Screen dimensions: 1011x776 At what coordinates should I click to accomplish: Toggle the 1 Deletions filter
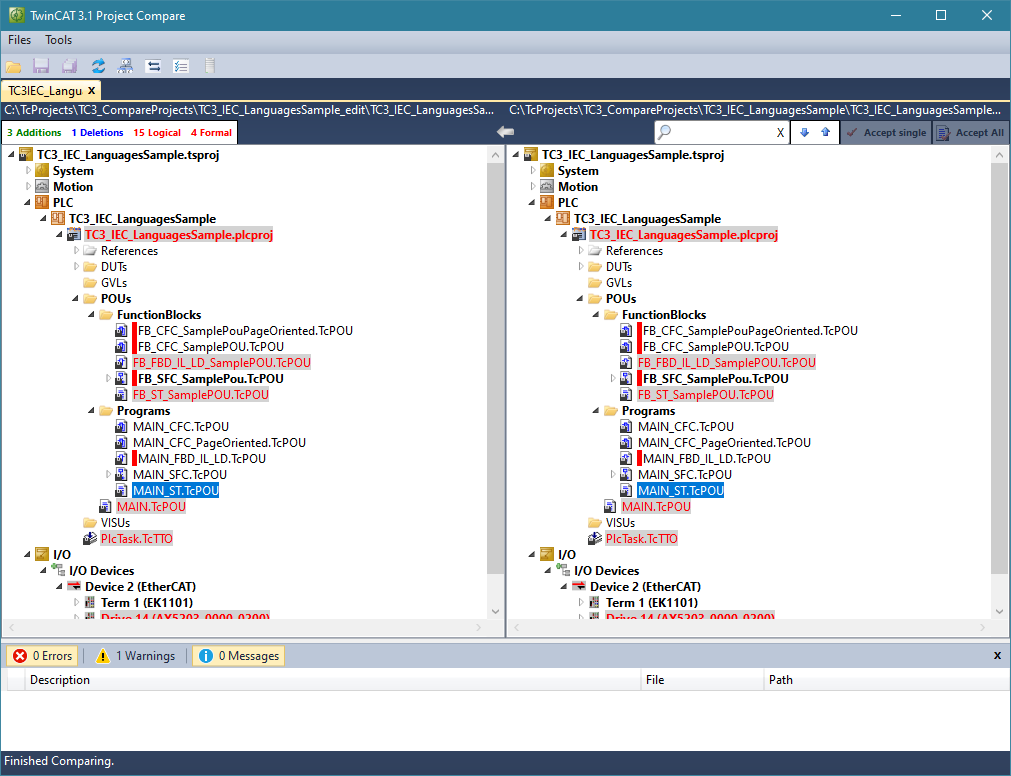coord(97,132)
